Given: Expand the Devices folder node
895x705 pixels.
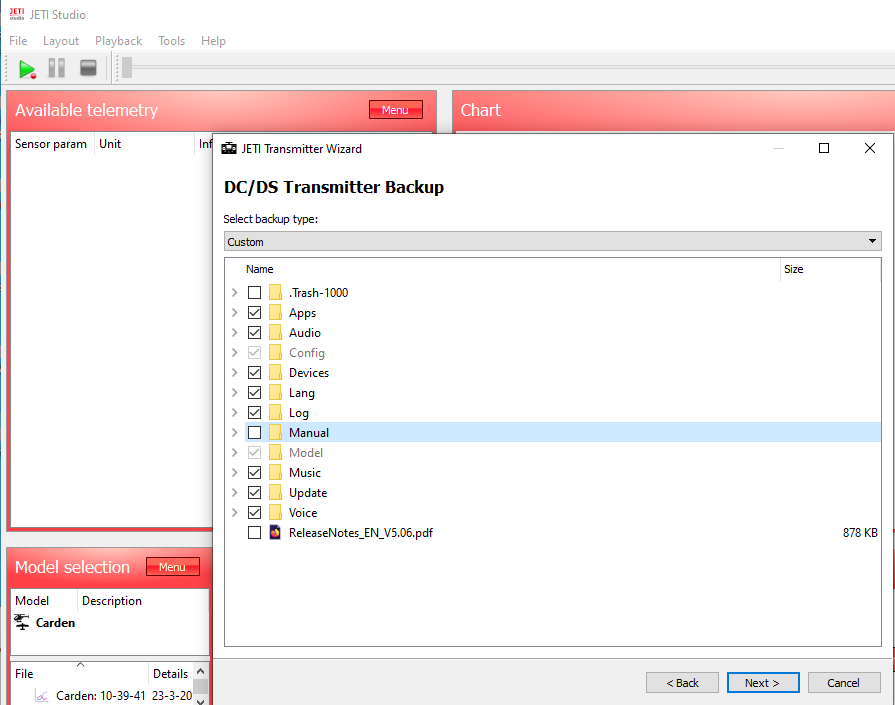Looking at the screenshot, I should (x=235, y=372).
